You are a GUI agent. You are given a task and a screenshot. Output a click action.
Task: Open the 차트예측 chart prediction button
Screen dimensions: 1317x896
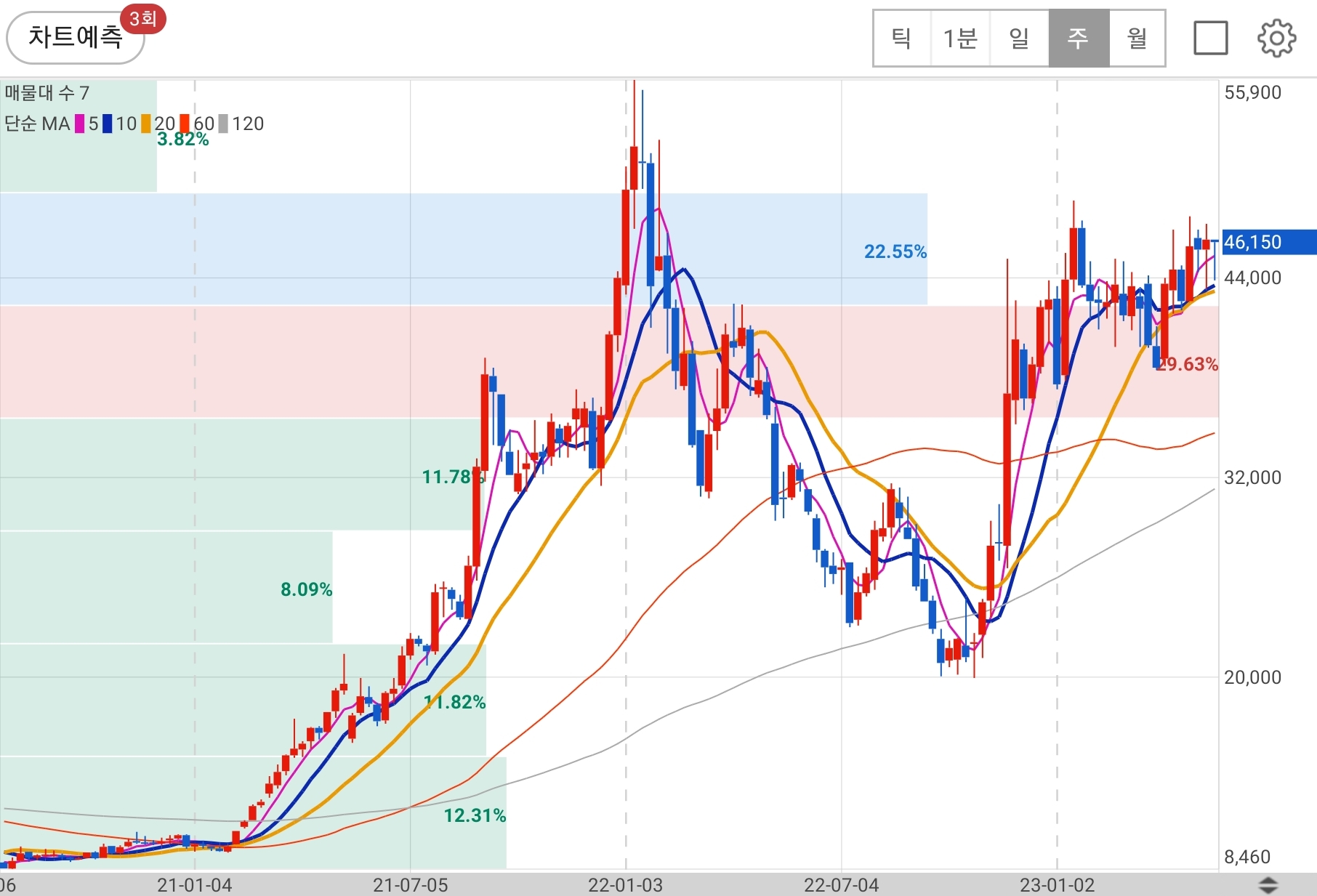tap(75, 38)
